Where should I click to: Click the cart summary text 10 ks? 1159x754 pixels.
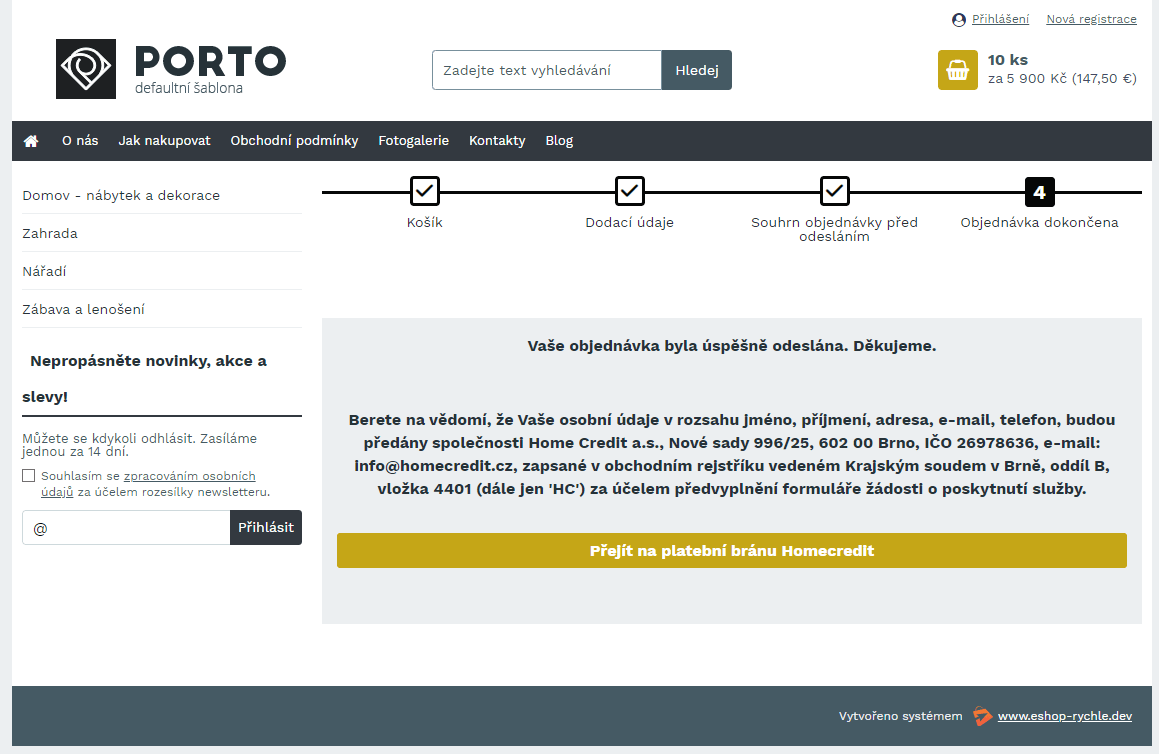[x=1007, y=60]
